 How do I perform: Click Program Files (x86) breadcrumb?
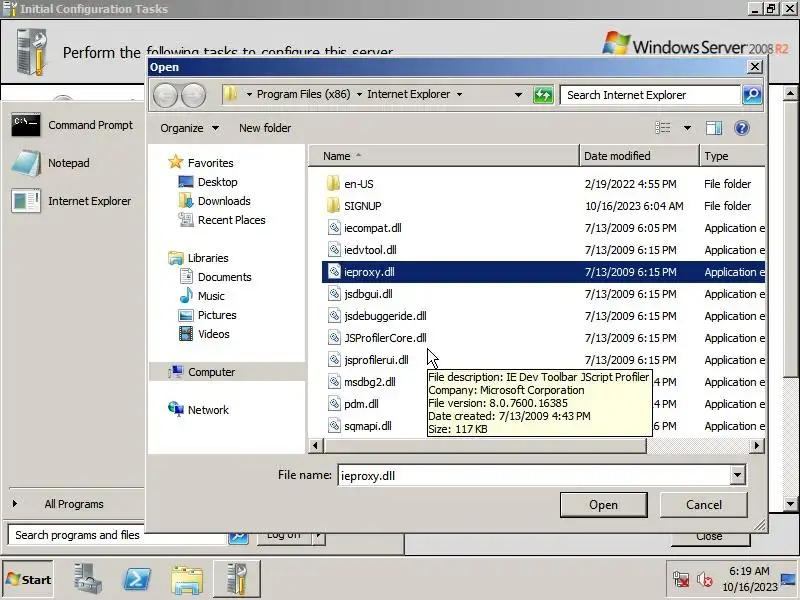click(303, 94)
